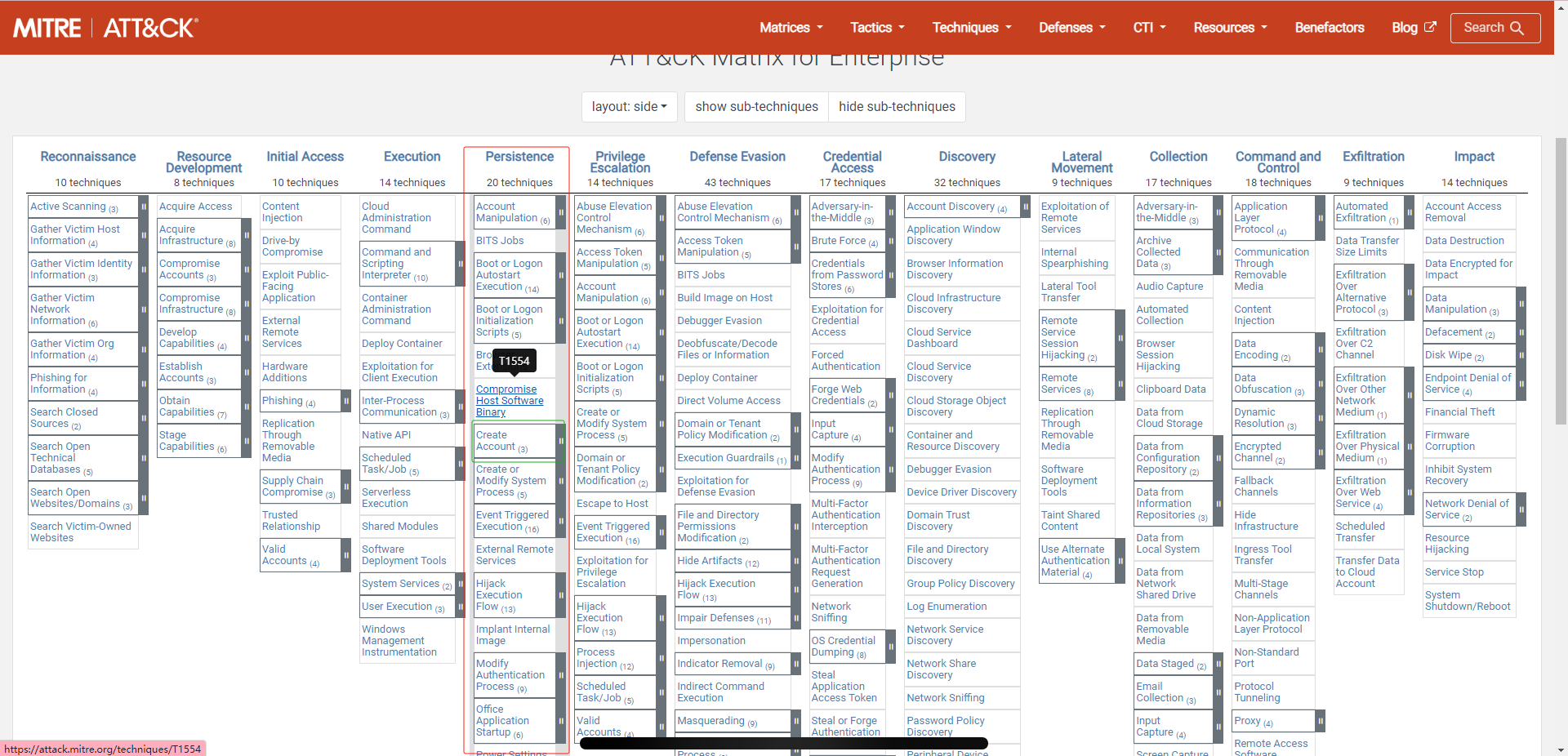Expand Create Account sub-techniques handle
1568x756 pixels.
(x=561, y=441)
